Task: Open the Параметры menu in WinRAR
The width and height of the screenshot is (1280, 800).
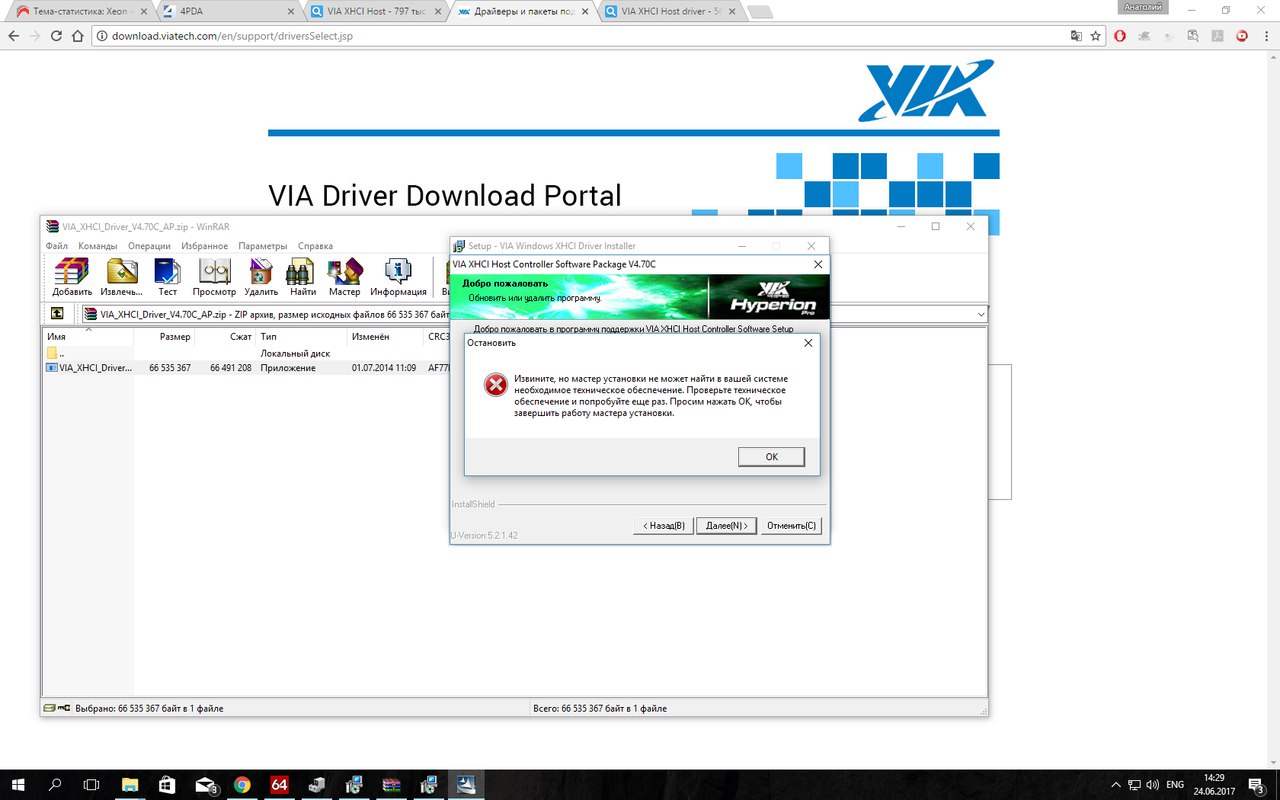Action: coord(263,246)
